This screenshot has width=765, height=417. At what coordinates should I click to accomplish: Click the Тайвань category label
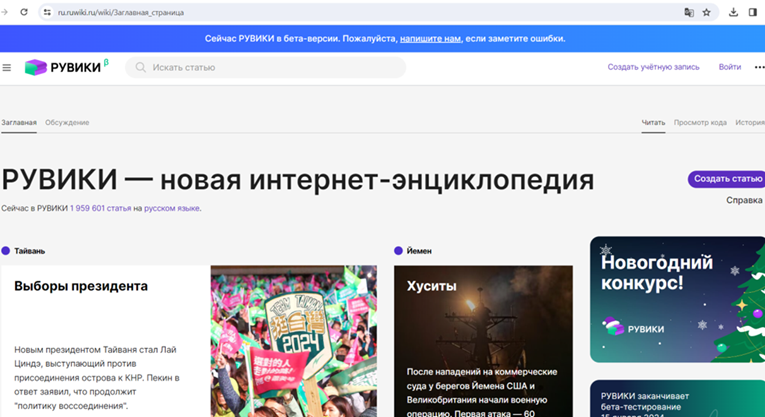point(29,251)
